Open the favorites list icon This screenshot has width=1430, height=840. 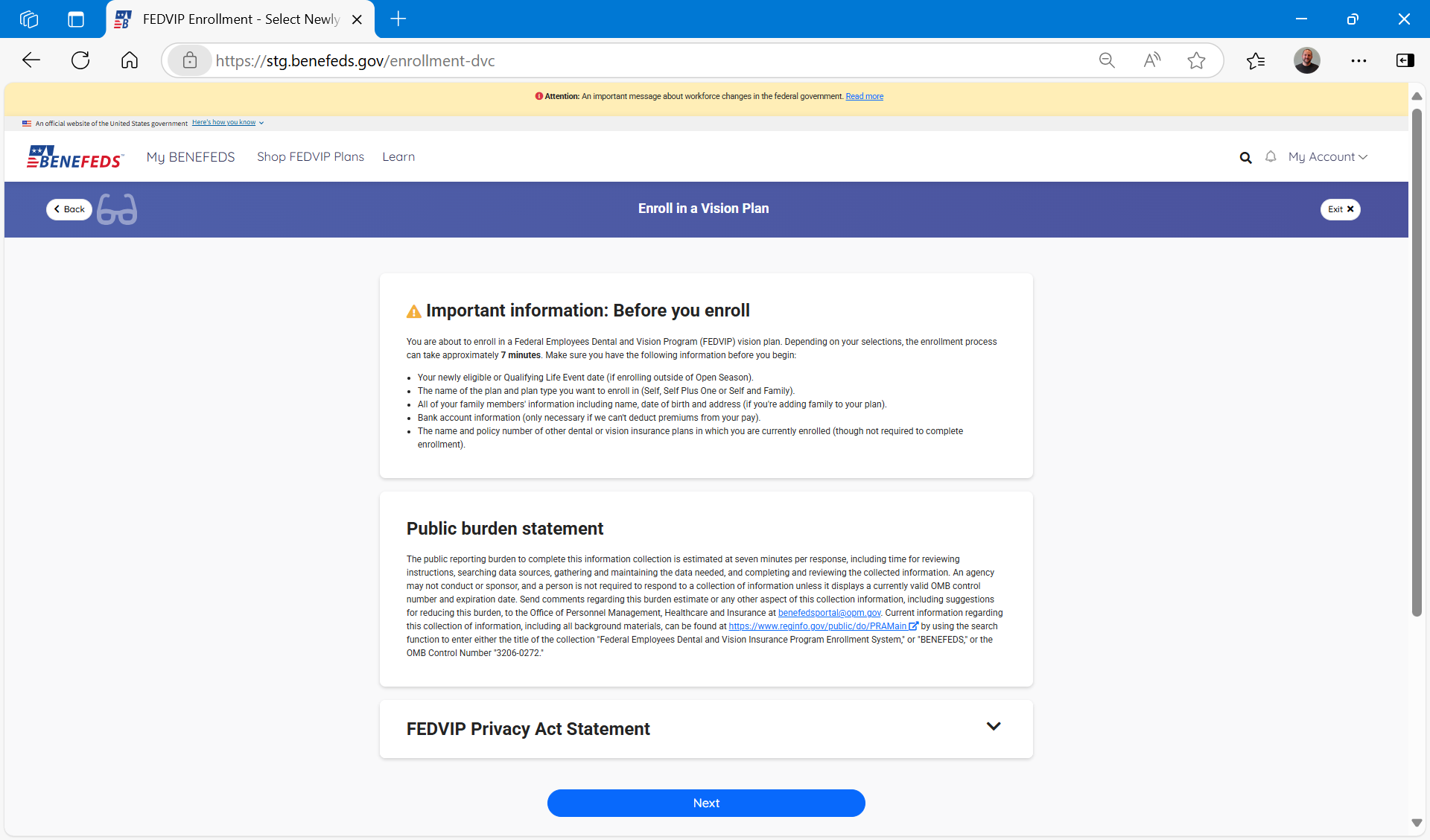coord(1256,60)
